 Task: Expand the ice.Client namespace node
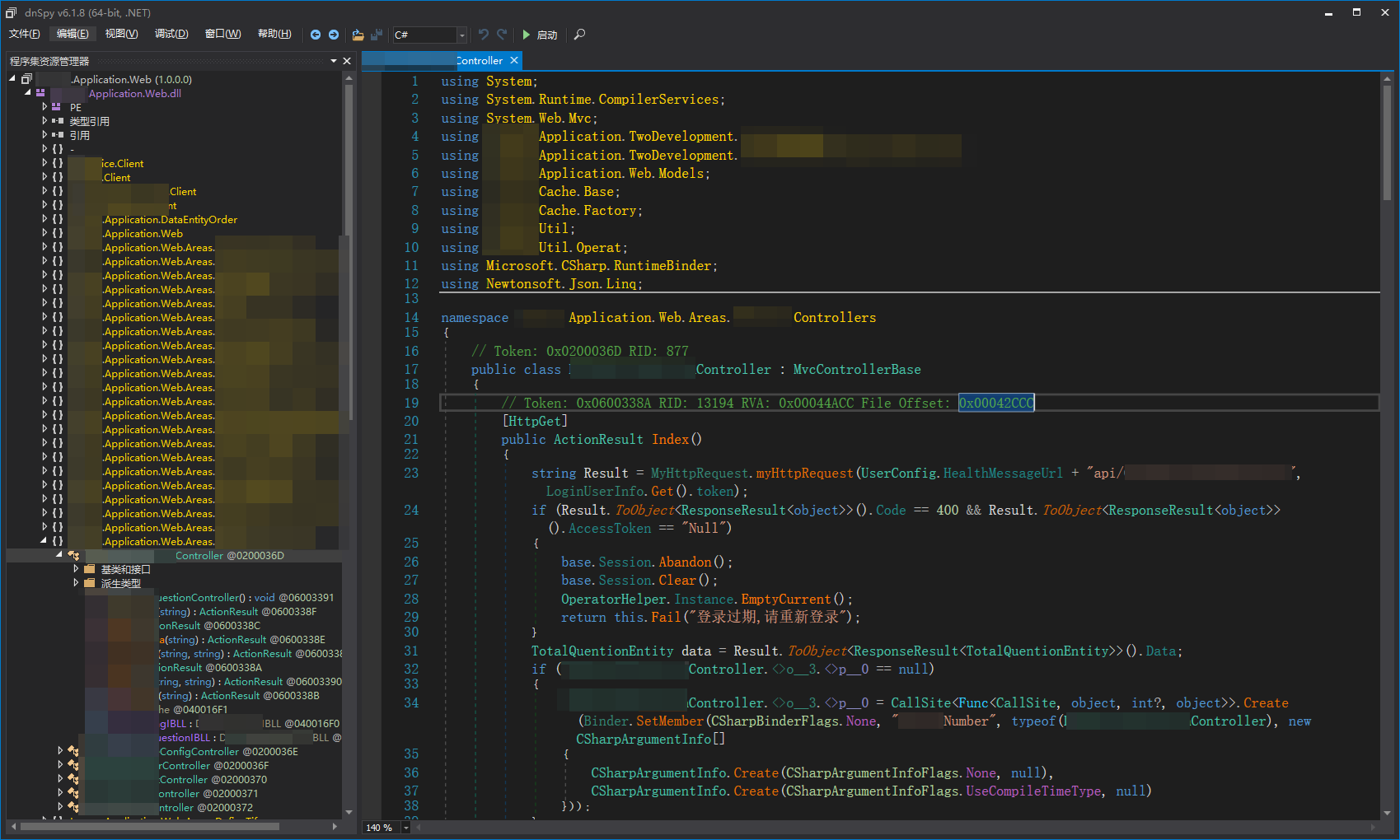coord(44,163)
